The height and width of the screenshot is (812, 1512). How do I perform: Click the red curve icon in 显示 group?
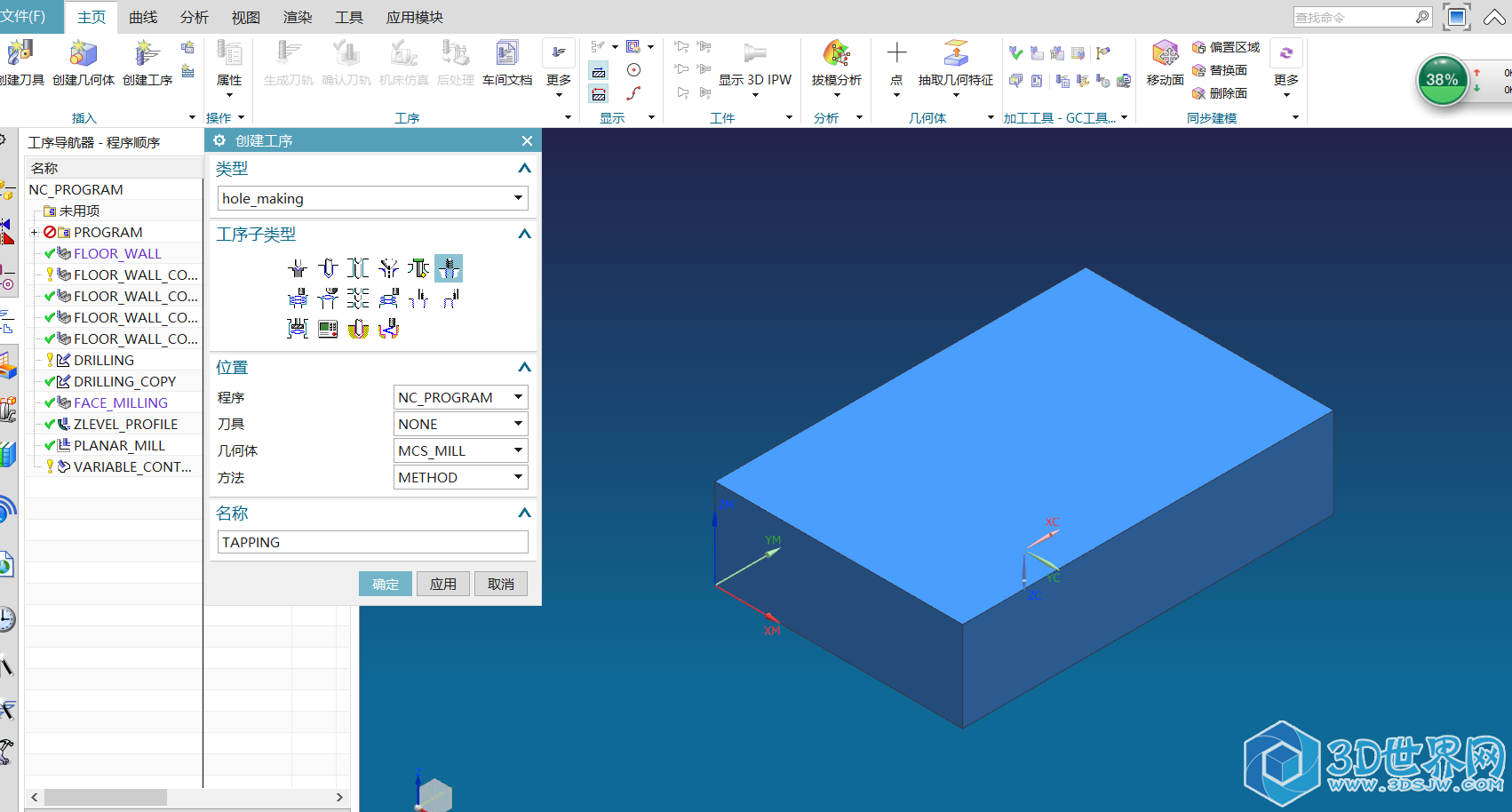633,93
